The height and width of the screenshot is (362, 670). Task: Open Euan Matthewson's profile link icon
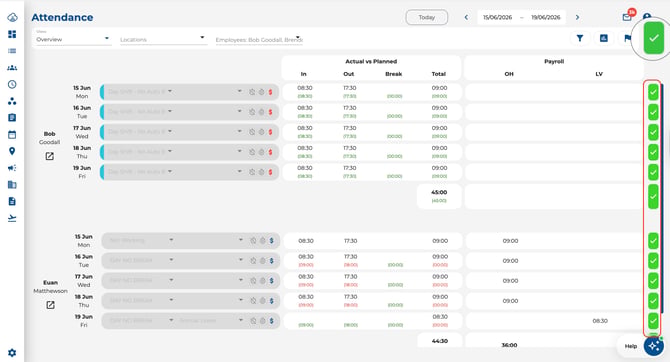[x=50, y=305]
